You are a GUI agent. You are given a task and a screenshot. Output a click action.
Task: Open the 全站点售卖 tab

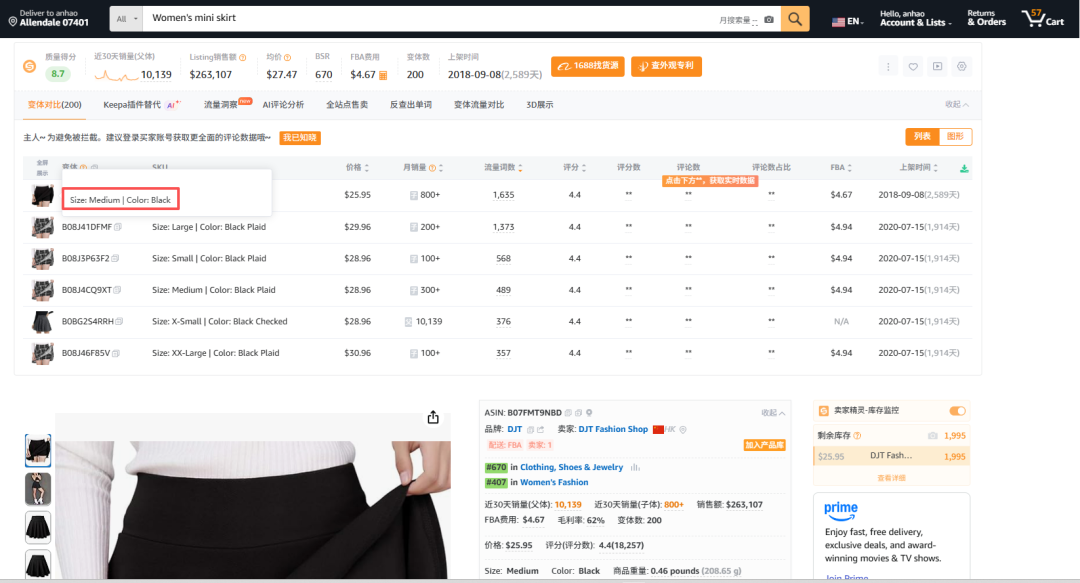pos(347,105)
